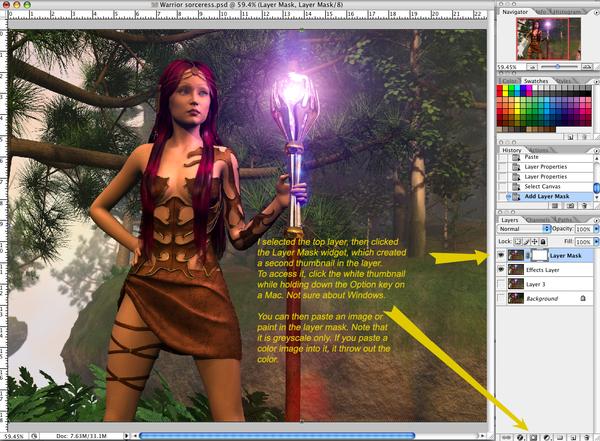This screenshot has height=441, width=600.
Task: Open the Fill slider arrow in Layers panel
Action: point(596,242)
